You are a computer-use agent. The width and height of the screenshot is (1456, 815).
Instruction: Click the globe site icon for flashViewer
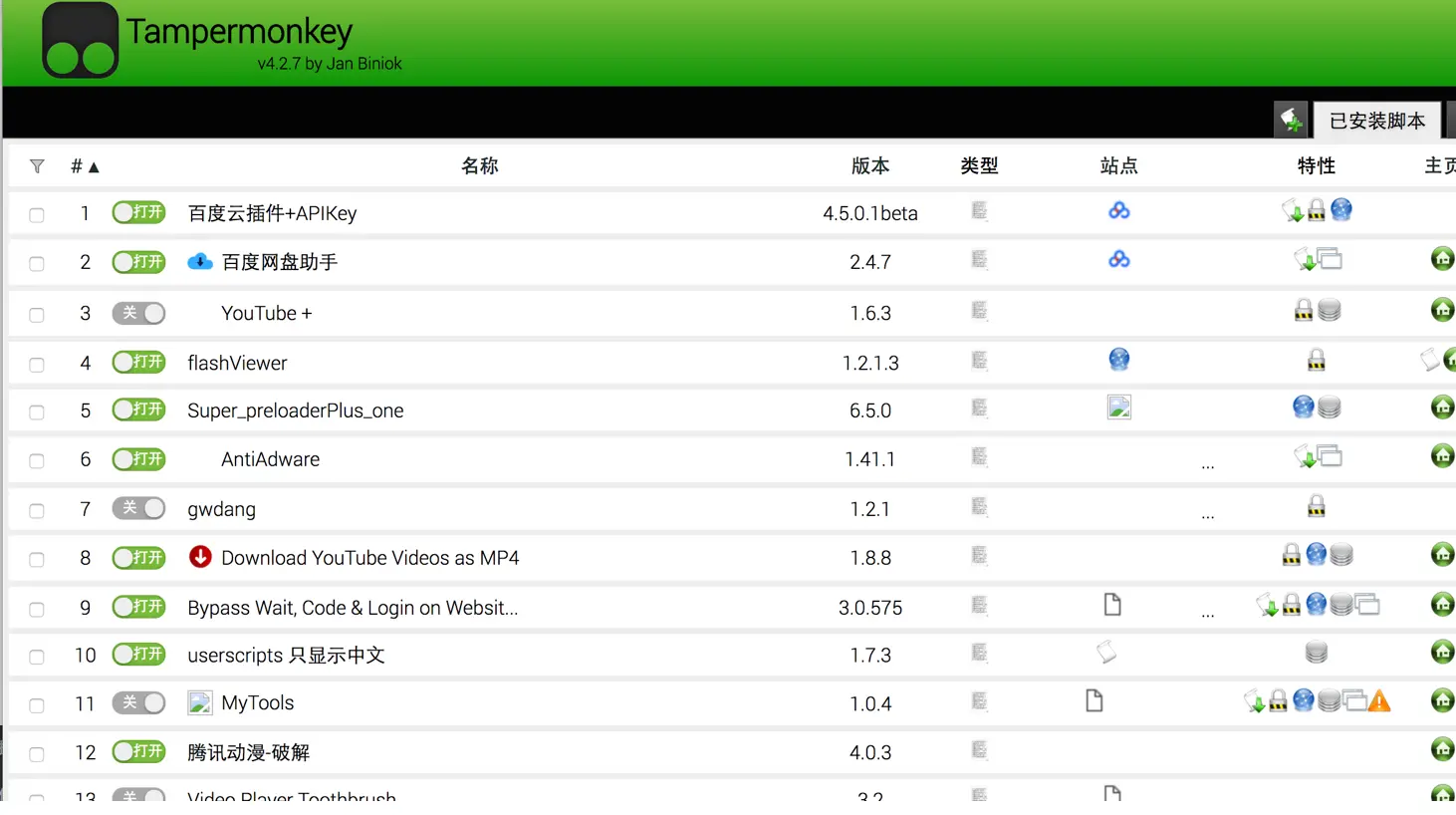coord(1119,359)
